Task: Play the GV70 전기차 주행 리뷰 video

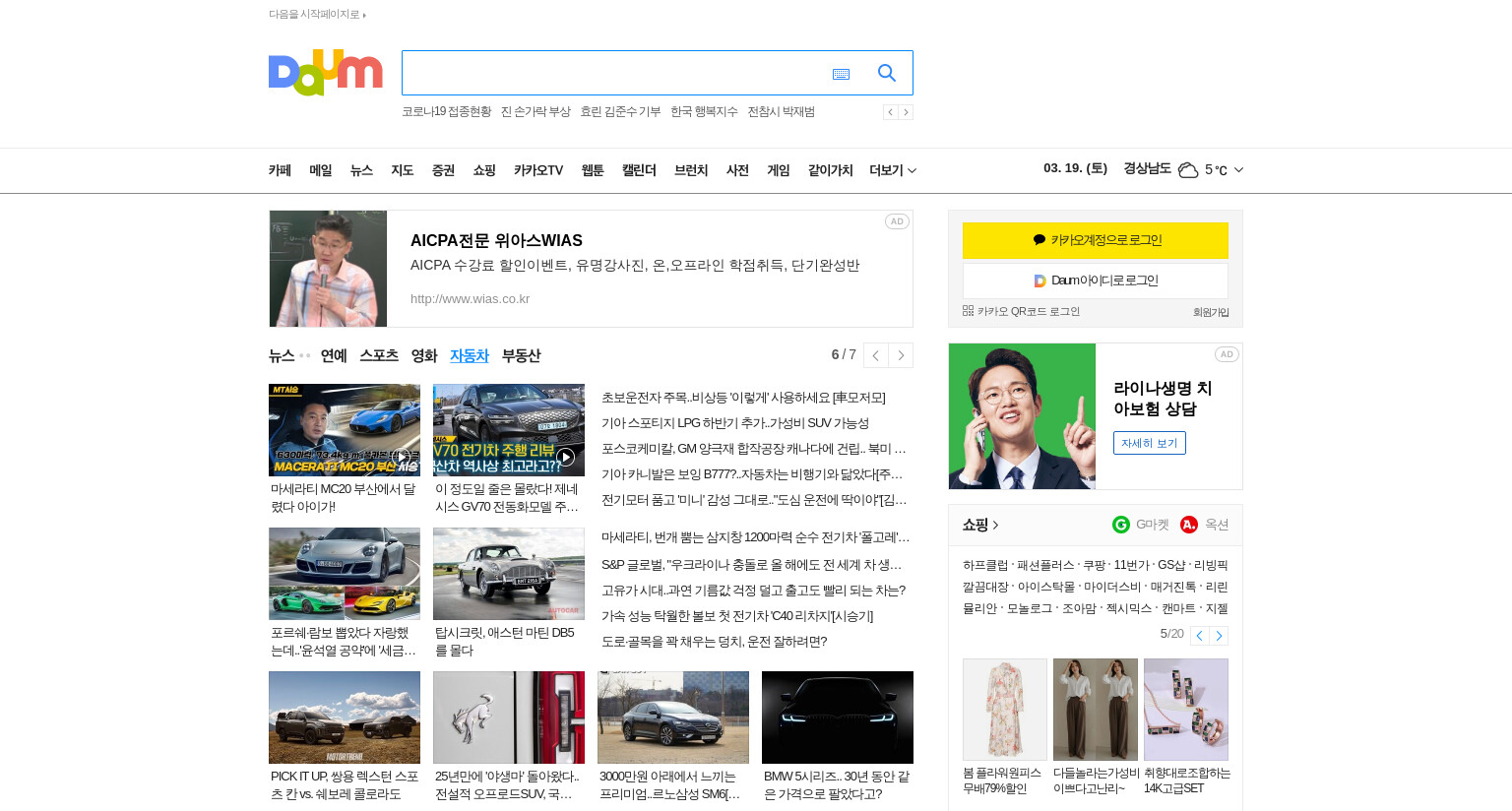Action: (509, 430)
